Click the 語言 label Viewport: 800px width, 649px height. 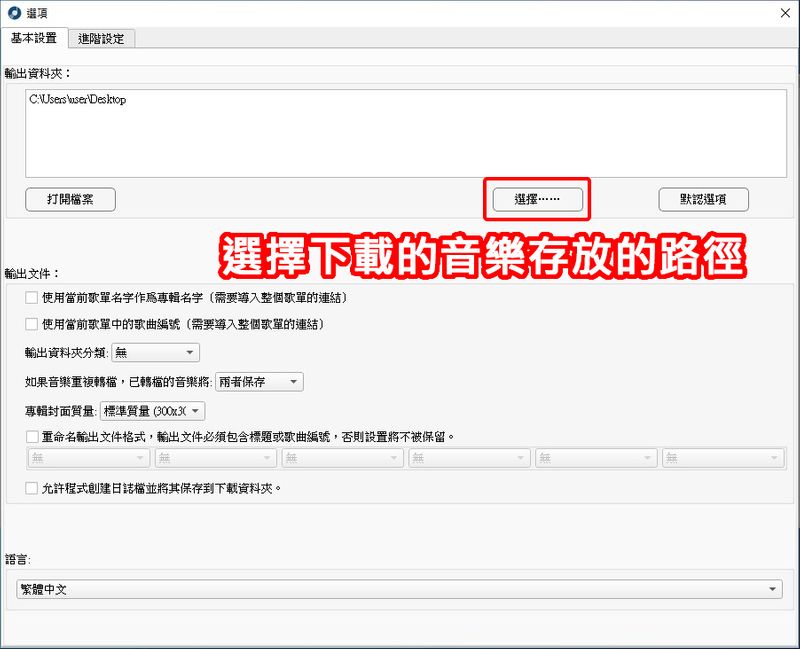tap(18, 560)
